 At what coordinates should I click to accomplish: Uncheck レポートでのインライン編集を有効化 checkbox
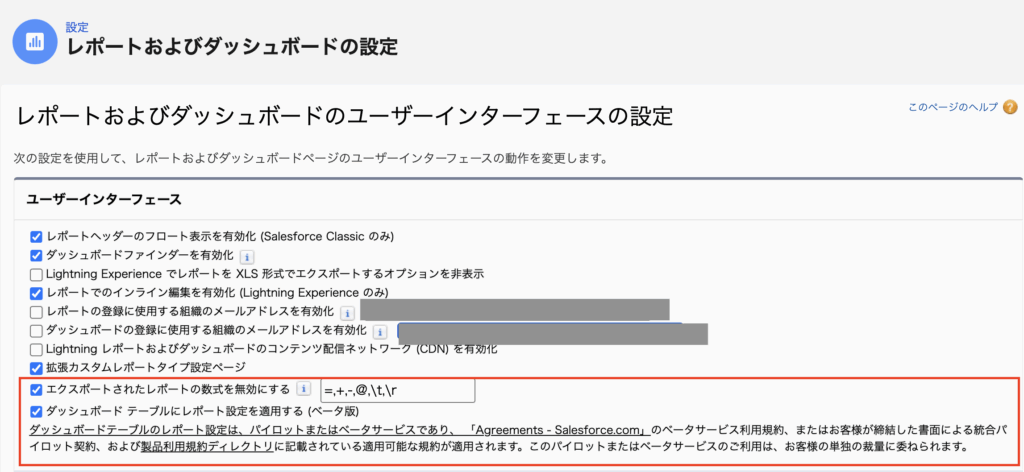36,293
